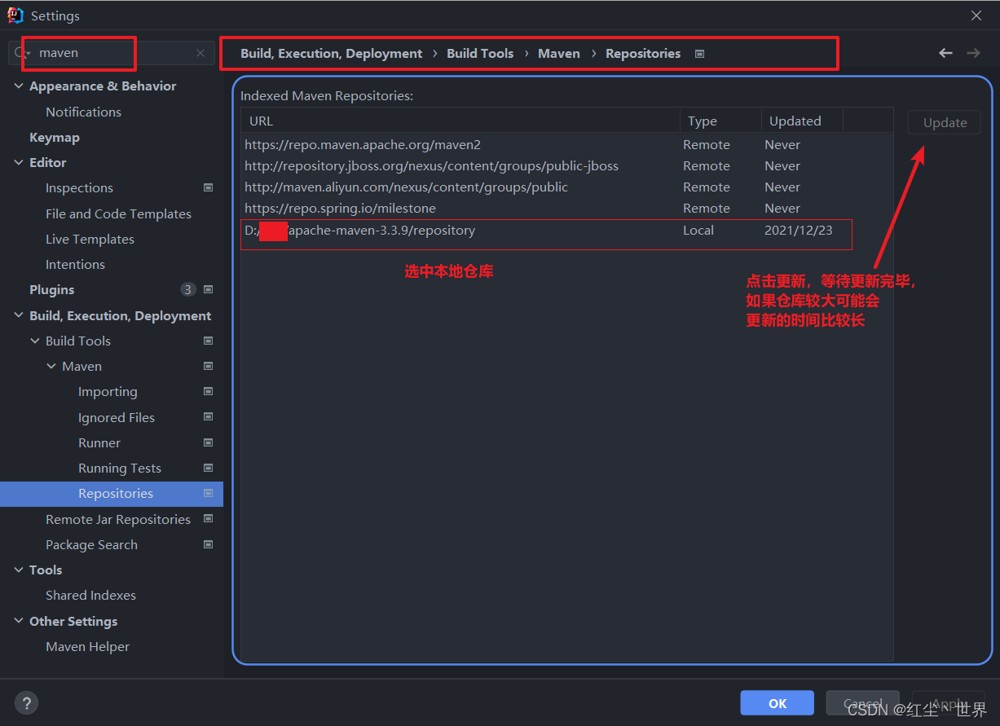1000x726 pixels.
Task: Open help with the question mark icon
Action: [x=26, y=704]
